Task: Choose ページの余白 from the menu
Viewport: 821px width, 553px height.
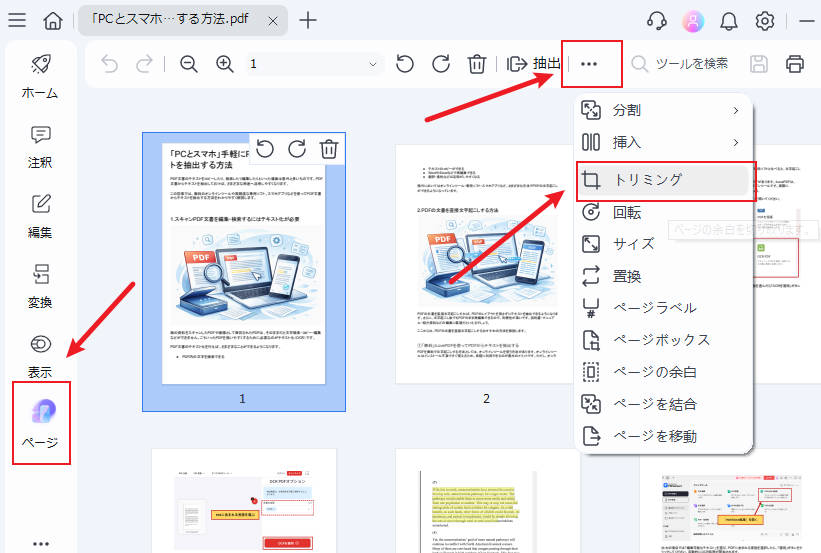Action: pyautogui.click(x=663, y=372)
